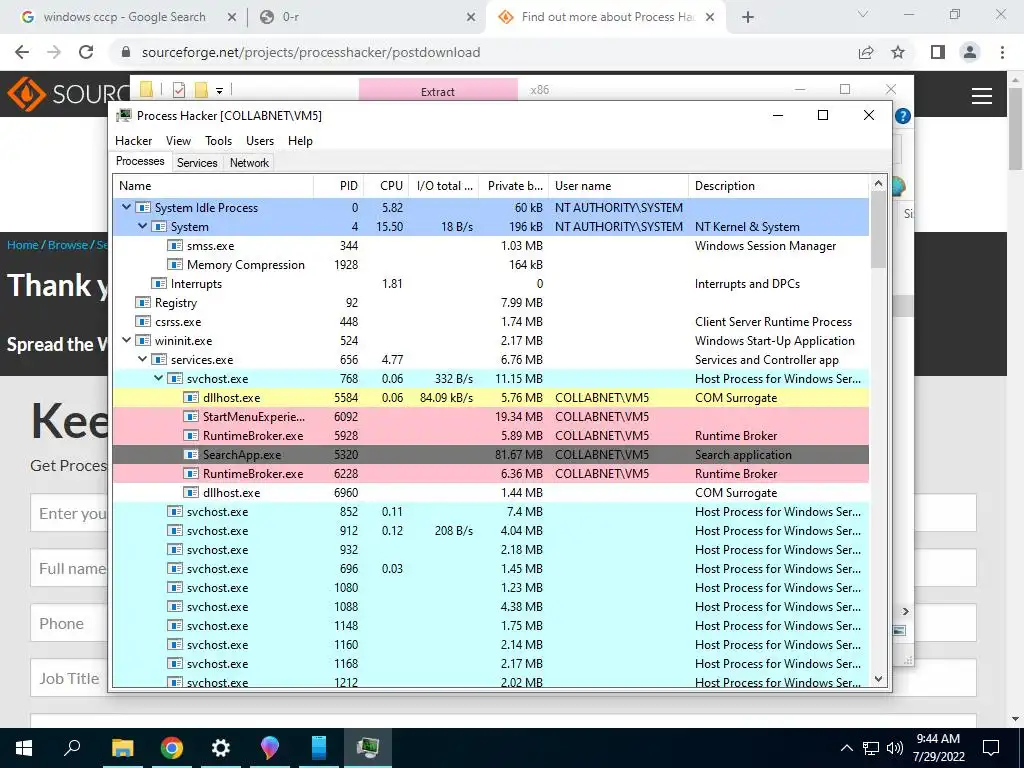Screen dimensions: 1024x768
Task: Sort by the PID column header
Action: pos(339,186)
